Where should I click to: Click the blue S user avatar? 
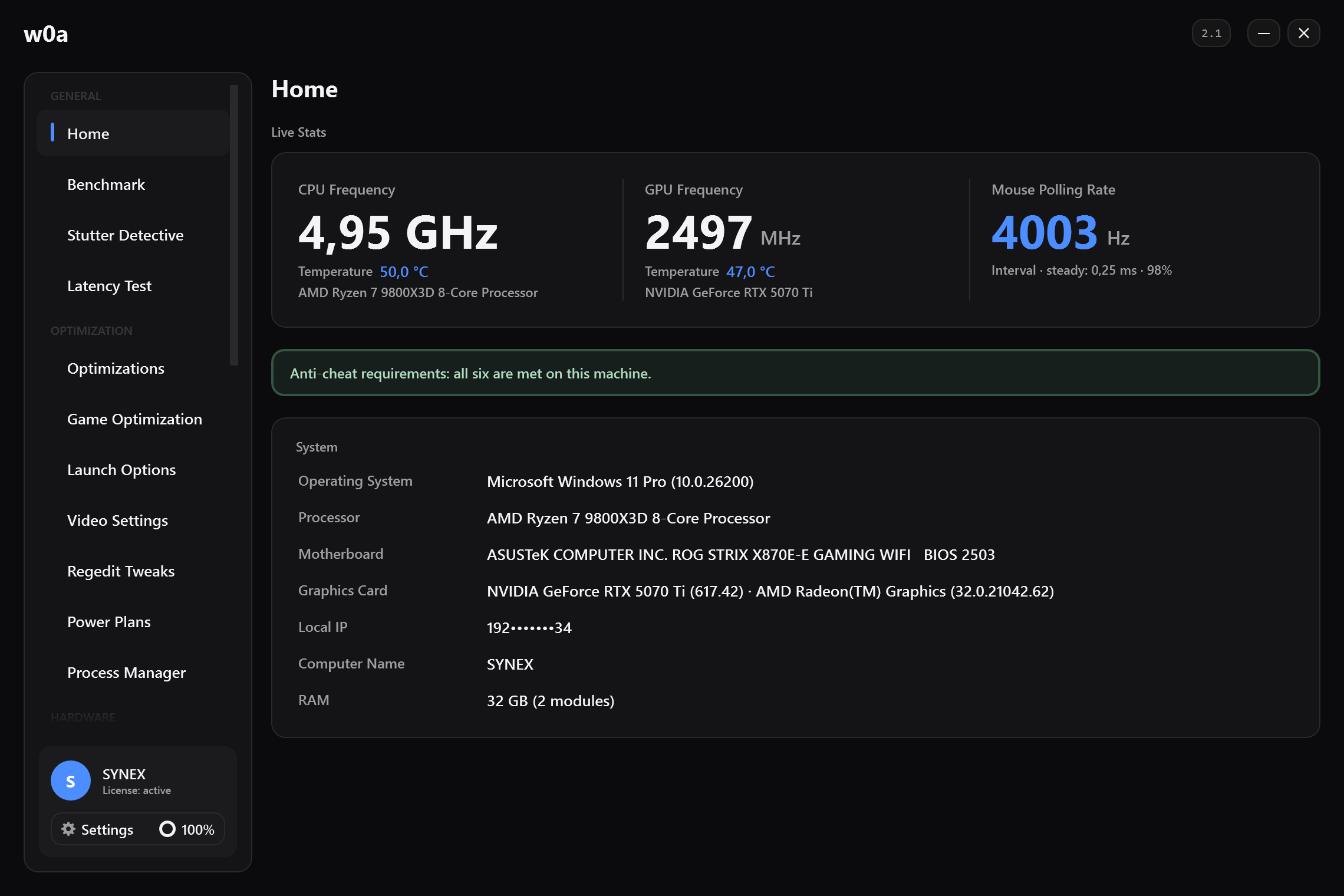point(71,780)
